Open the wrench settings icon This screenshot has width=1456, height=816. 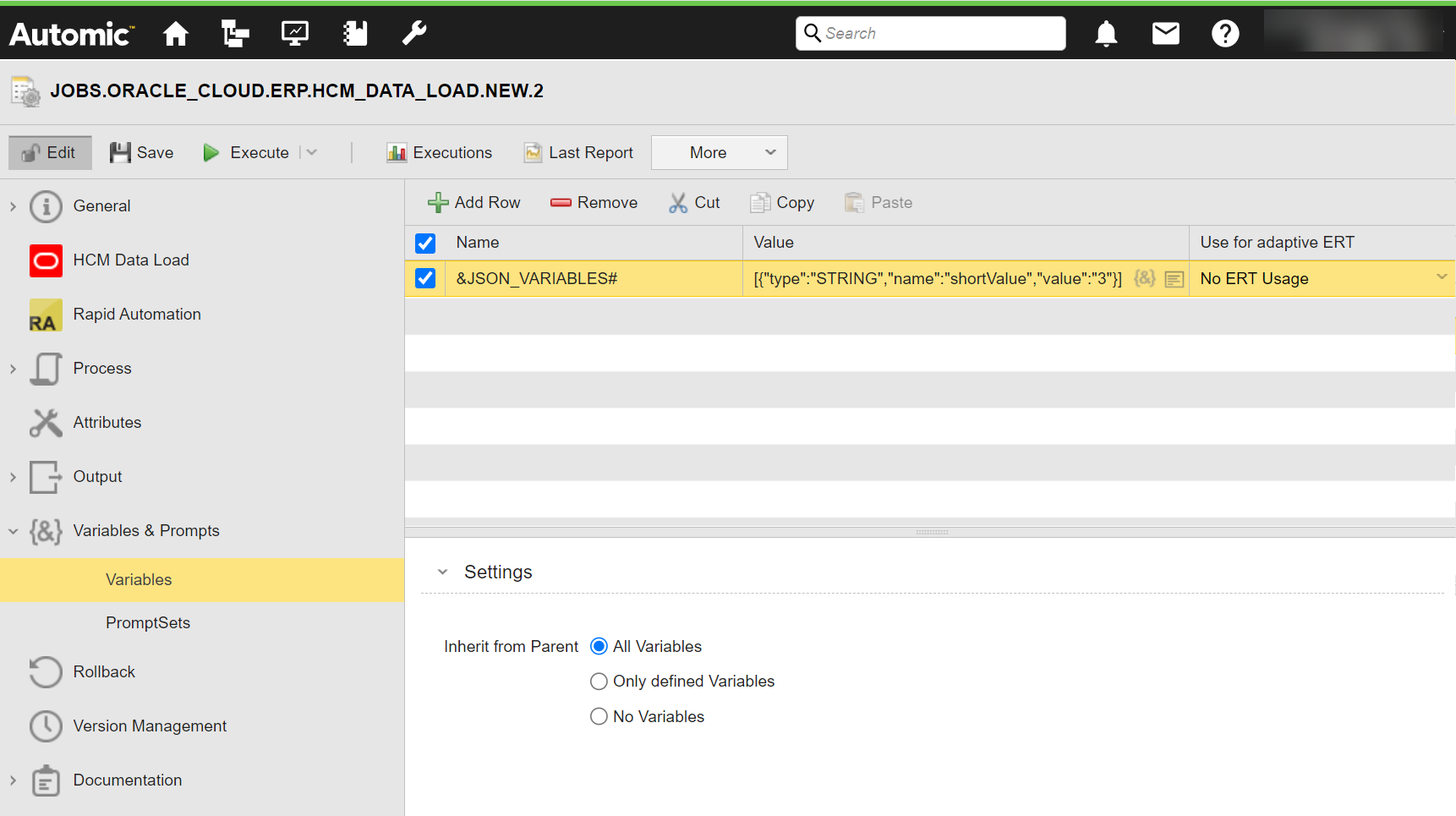pyautogui.click(x=414, y=34)
